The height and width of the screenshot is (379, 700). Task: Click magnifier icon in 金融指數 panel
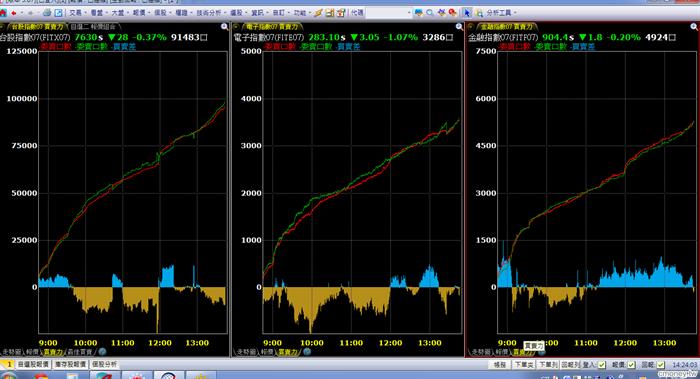point(694,27)
